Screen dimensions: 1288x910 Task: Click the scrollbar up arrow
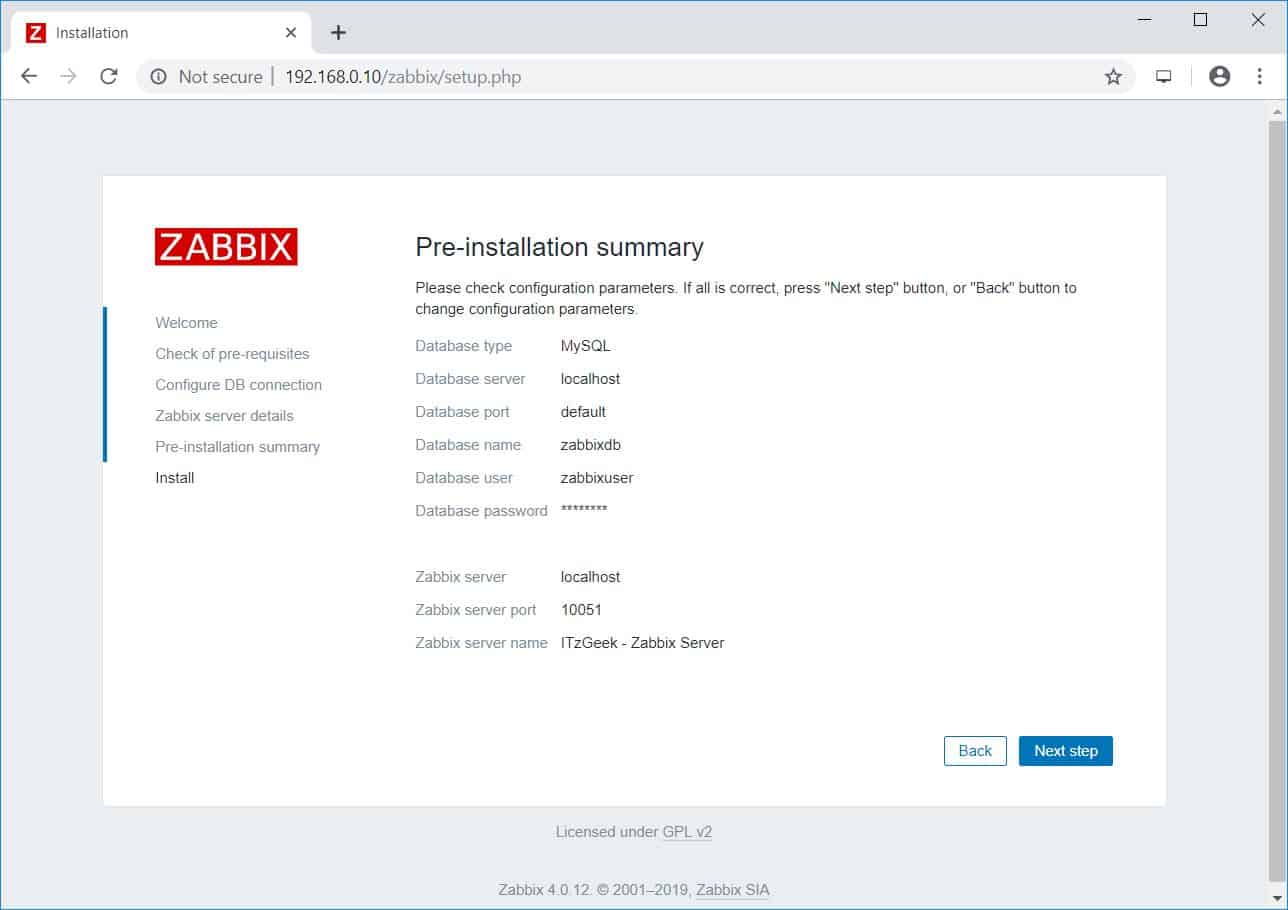pyautogui.click(x=1277, y=110)
